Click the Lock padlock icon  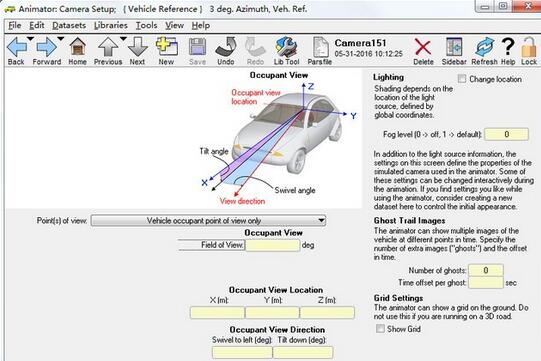point(529,47)
